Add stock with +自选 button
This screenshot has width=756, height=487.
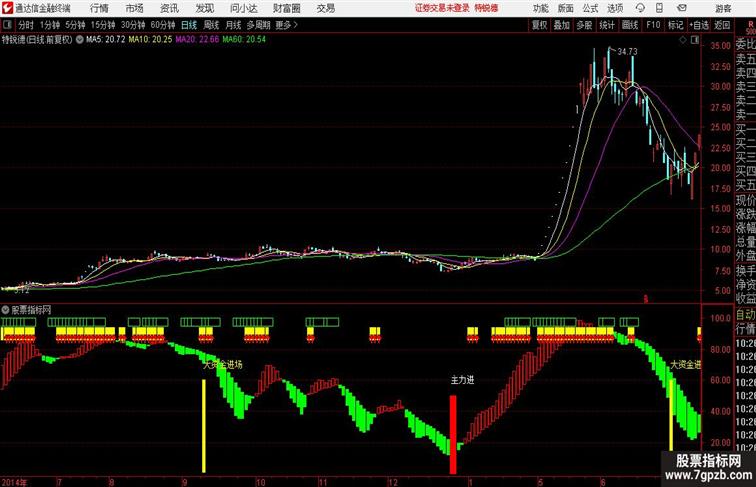pyautogui.click(x=699, y=25)
